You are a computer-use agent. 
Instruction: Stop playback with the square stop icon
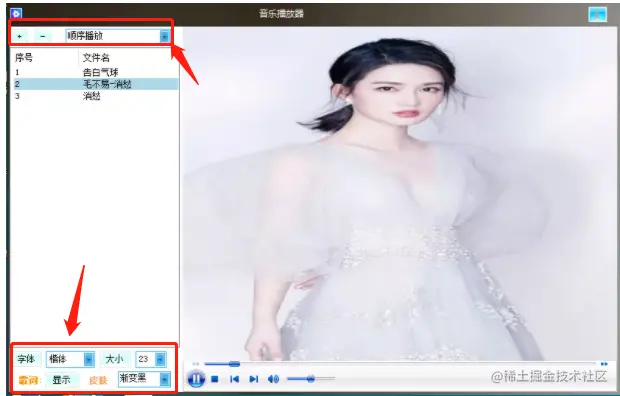tap(215, 379)
